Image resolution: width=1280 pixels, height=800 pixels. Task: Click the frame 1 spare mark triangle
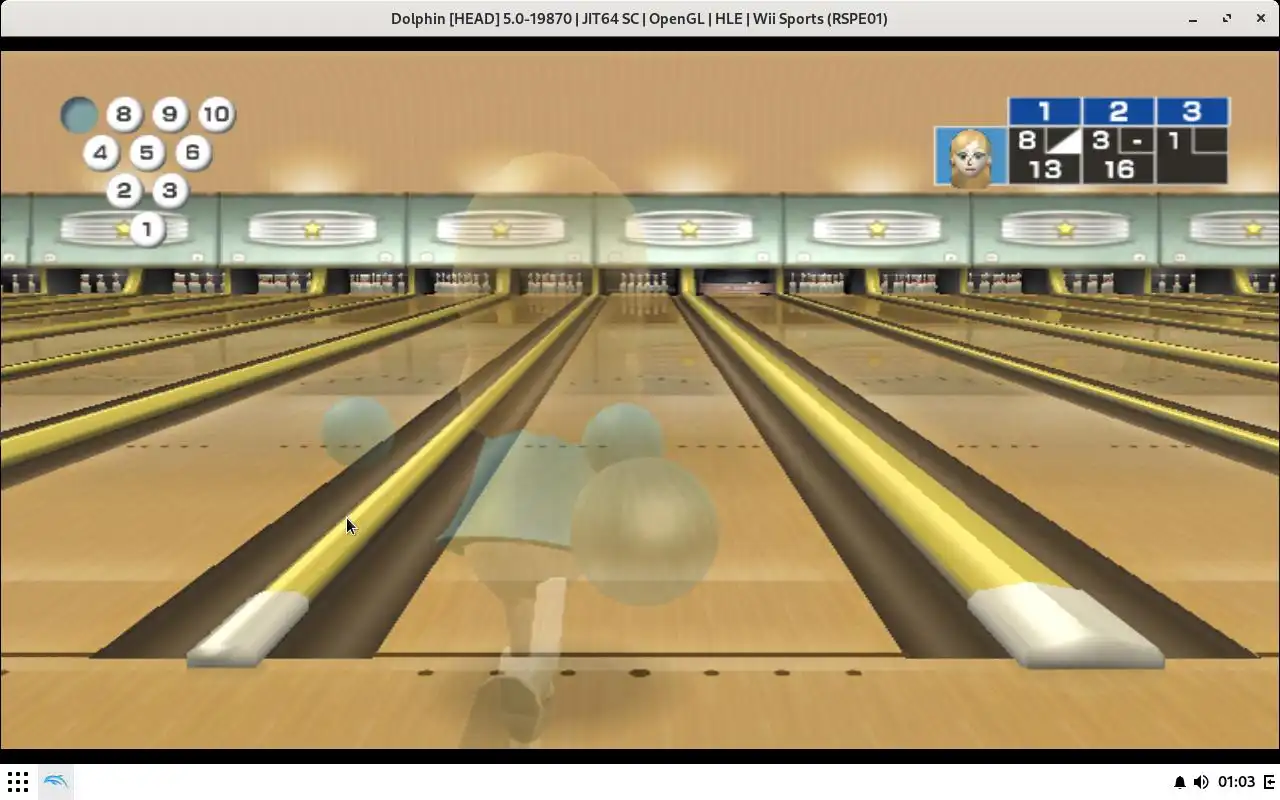[1063, 140]
